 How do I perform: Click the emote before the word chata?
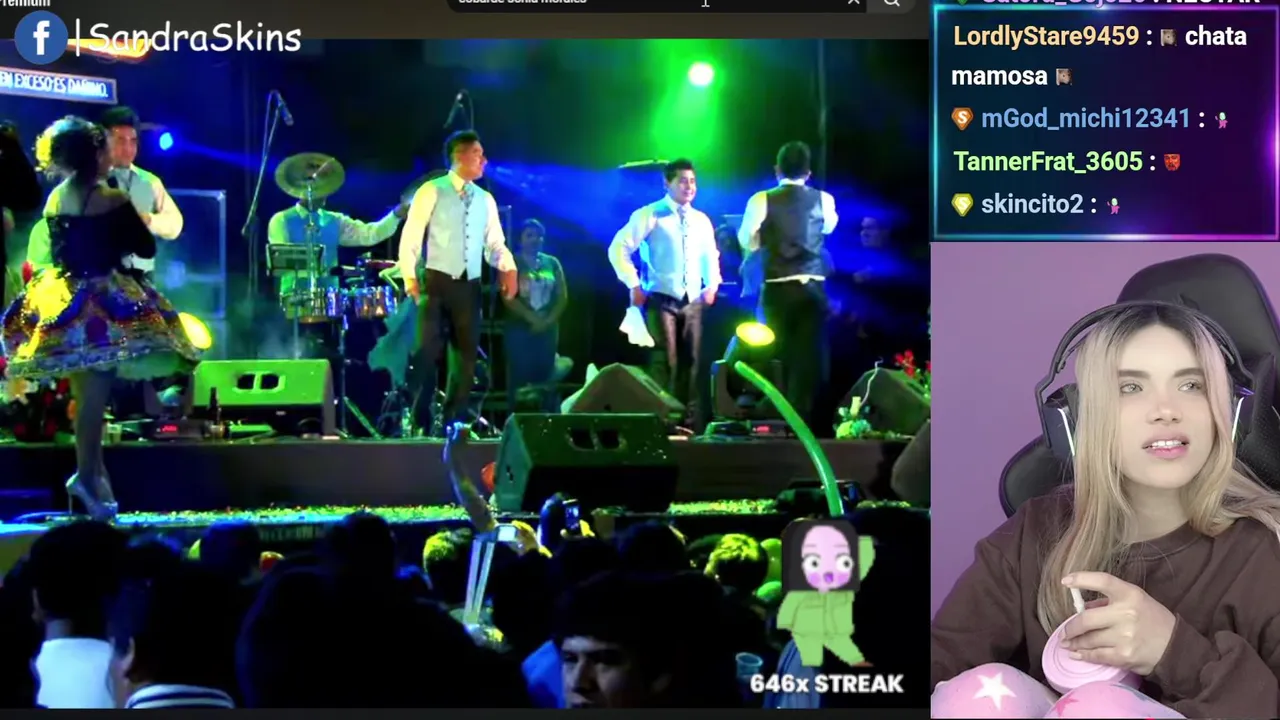[1167, 37]
